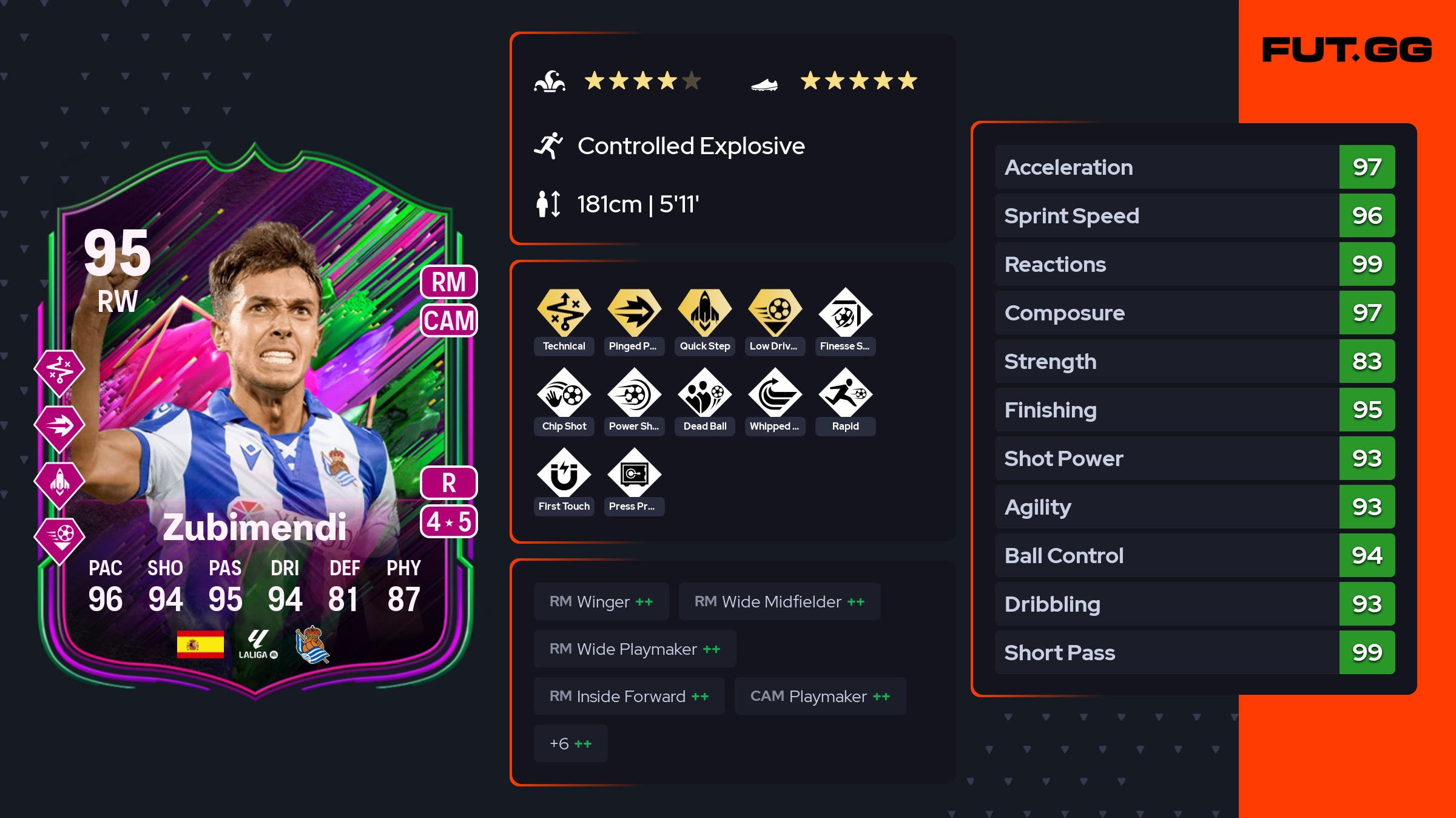The image size is (1456, 818).
Task: Click the Low Driven Shot playstyle icon
Action: point(775,312)
